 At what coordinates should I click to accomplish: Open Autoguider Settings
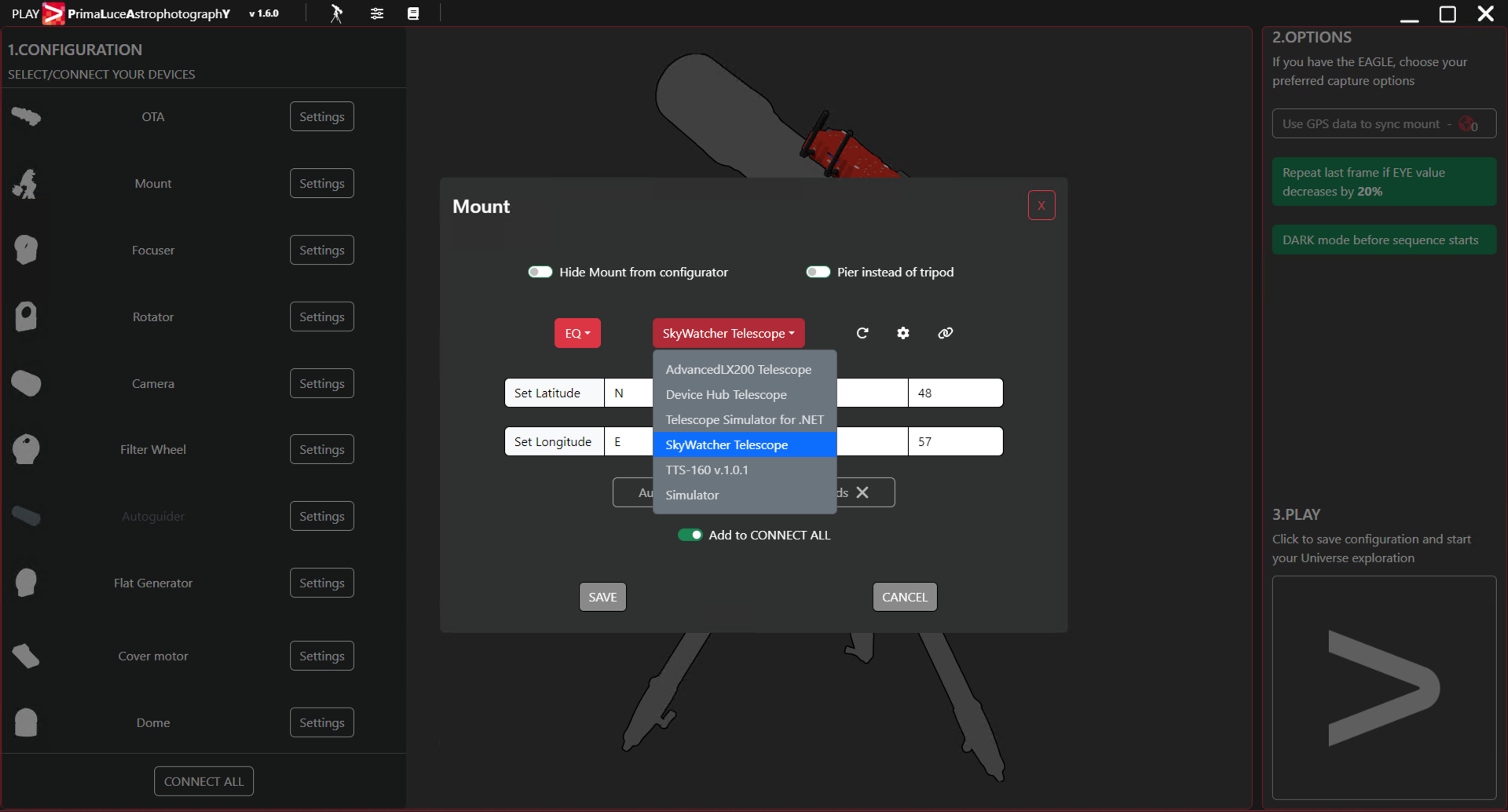click(322, 516)
